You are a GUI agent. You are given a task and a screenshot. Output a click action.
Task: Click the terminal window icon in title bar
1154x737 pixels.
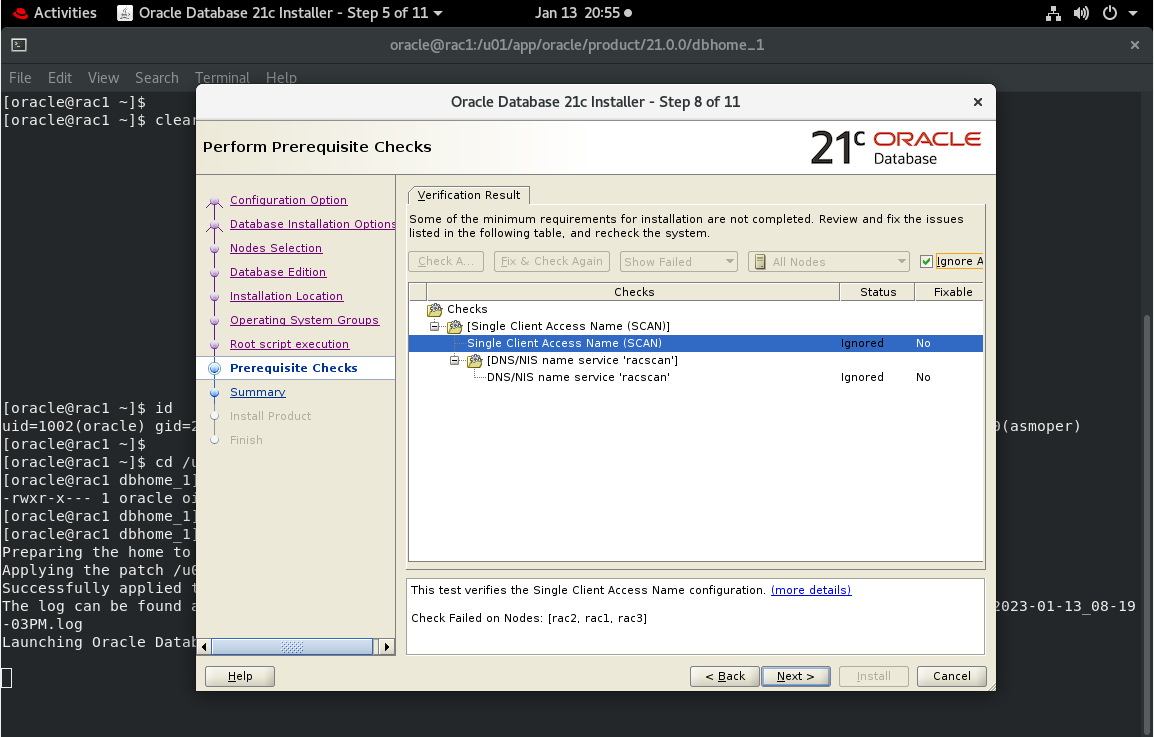(x=19, y=45)
